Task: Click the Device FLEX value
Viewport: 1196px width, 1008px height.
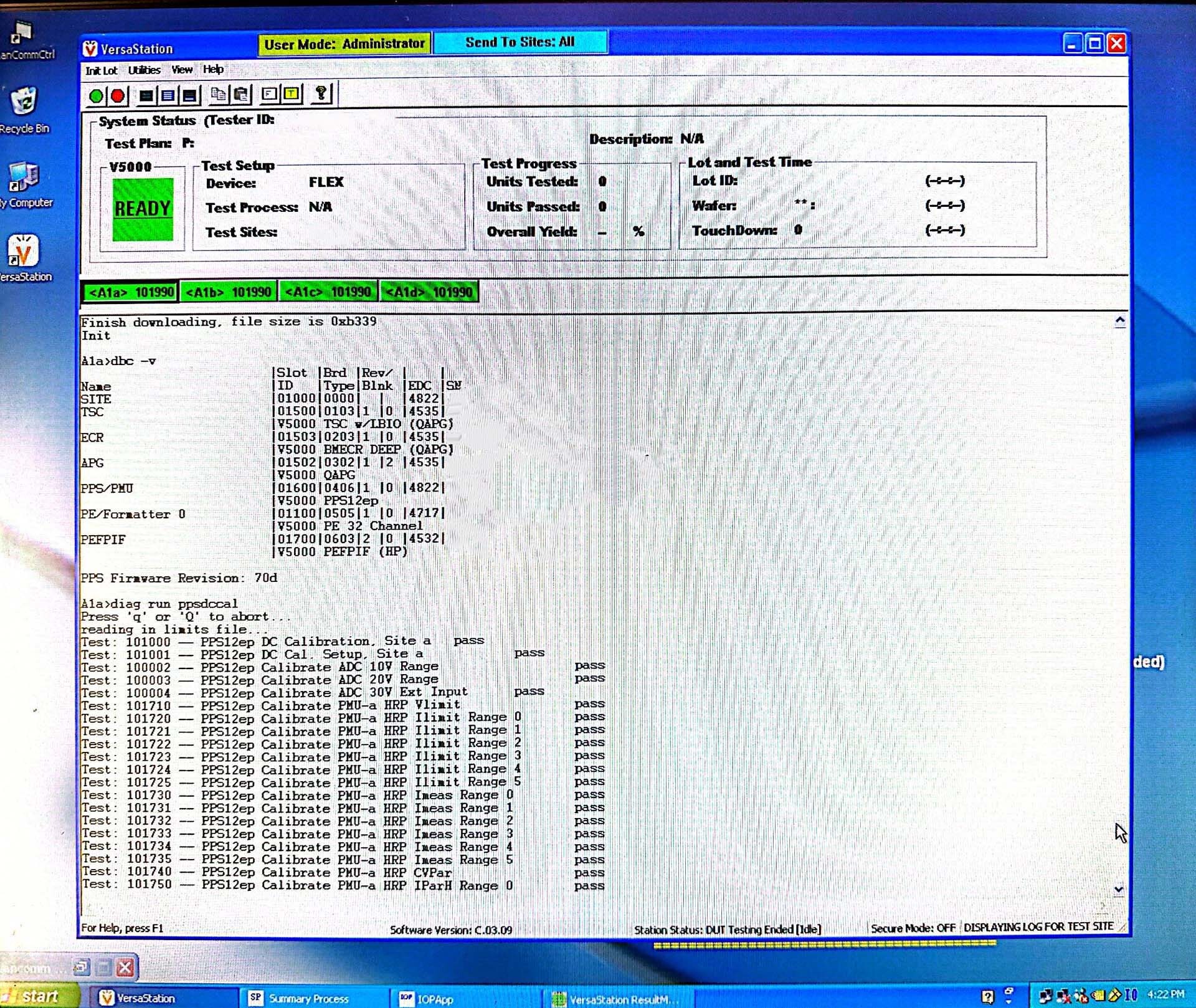Action: point(326,182)
